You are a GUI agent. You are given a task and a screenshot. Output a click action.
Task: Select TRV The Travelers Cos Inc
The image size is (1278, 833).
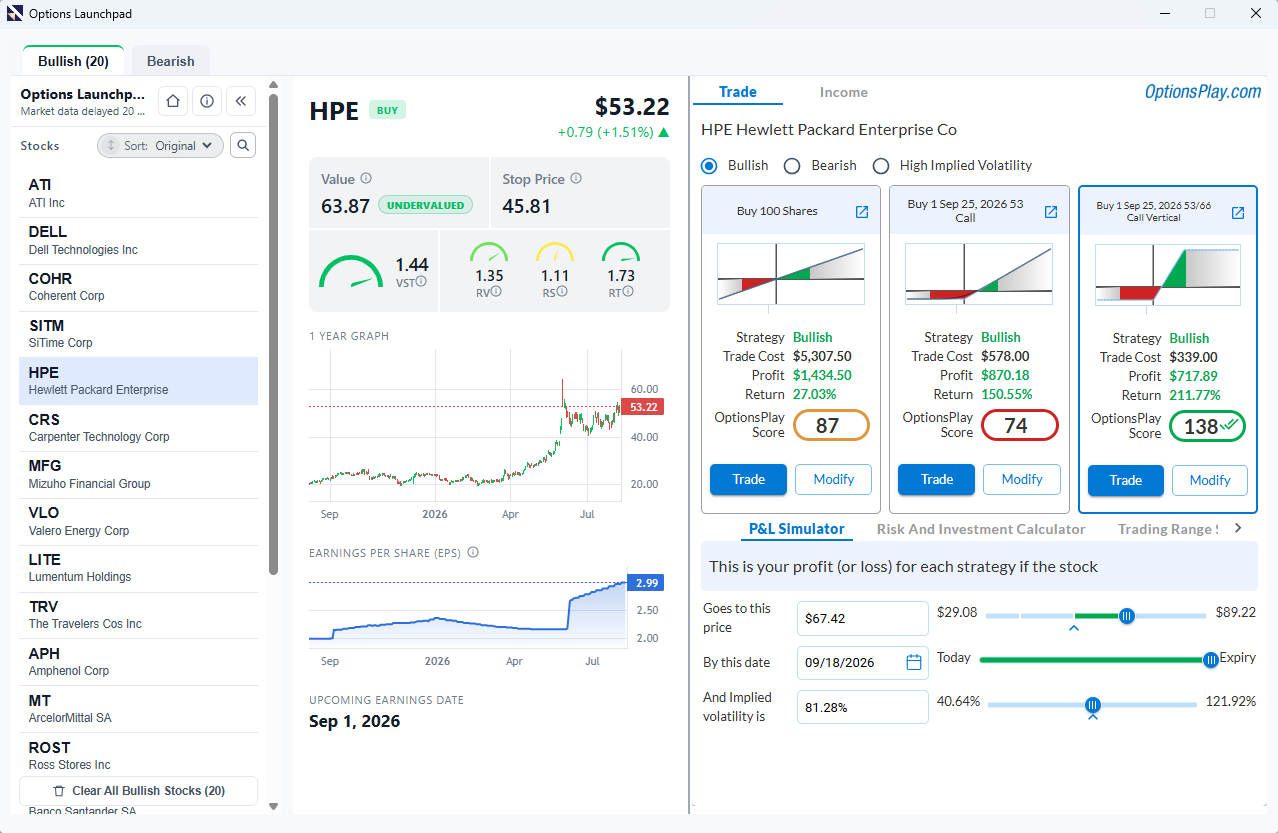click(138, 615)
